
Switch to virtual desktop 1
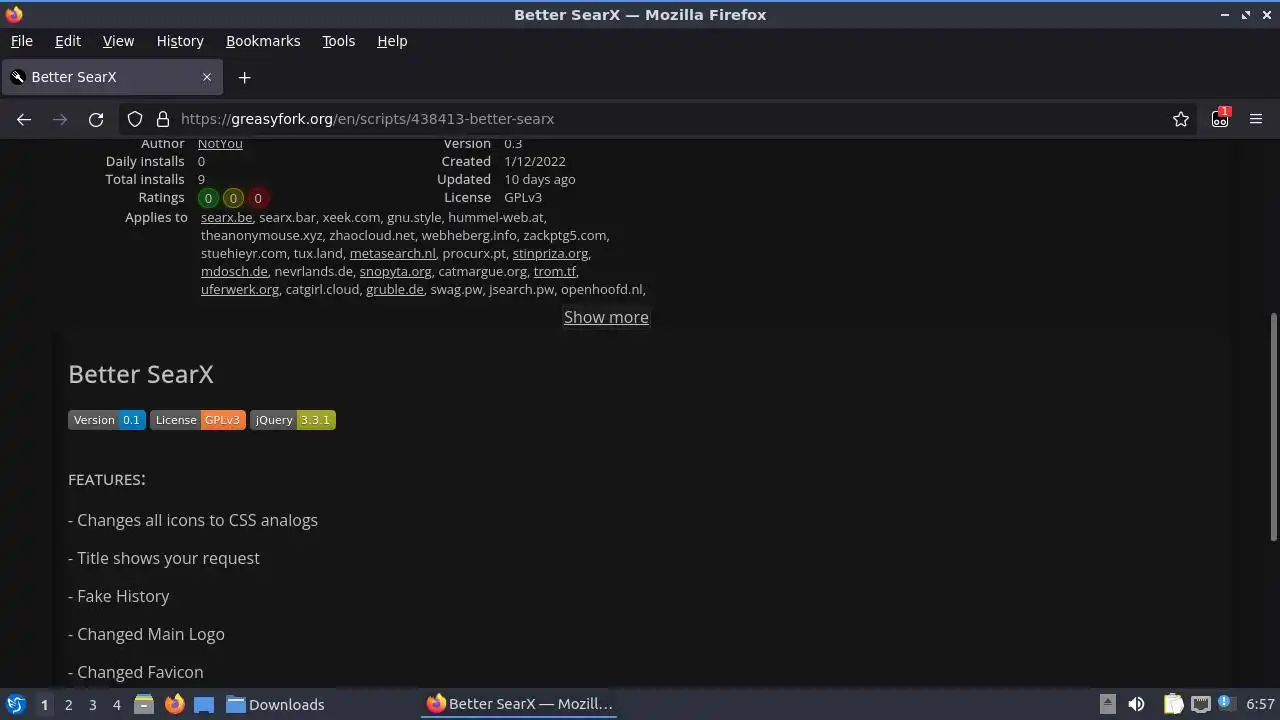44,705
